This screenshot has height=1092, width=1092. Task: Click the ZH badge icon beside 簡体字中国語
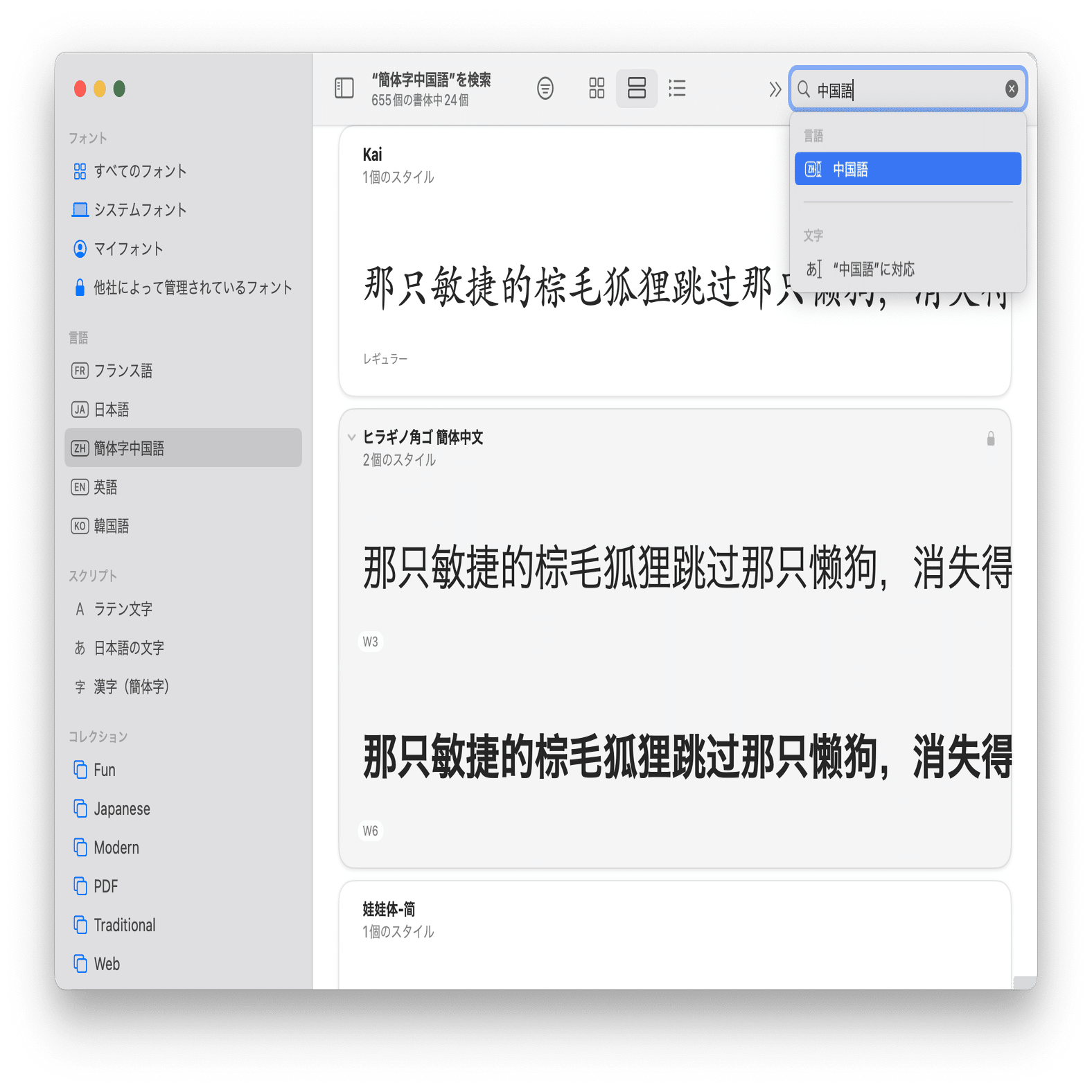tap(80, 448)
